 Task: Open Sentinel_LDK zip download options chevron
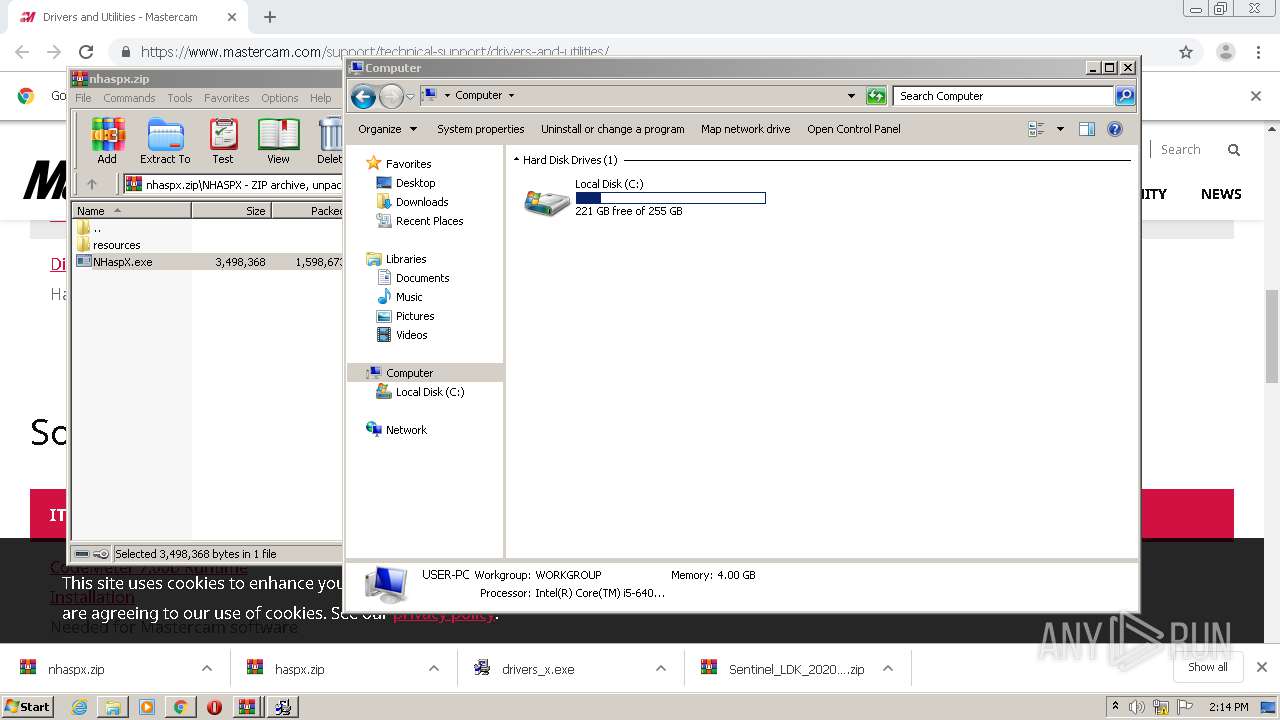point(888,669)
